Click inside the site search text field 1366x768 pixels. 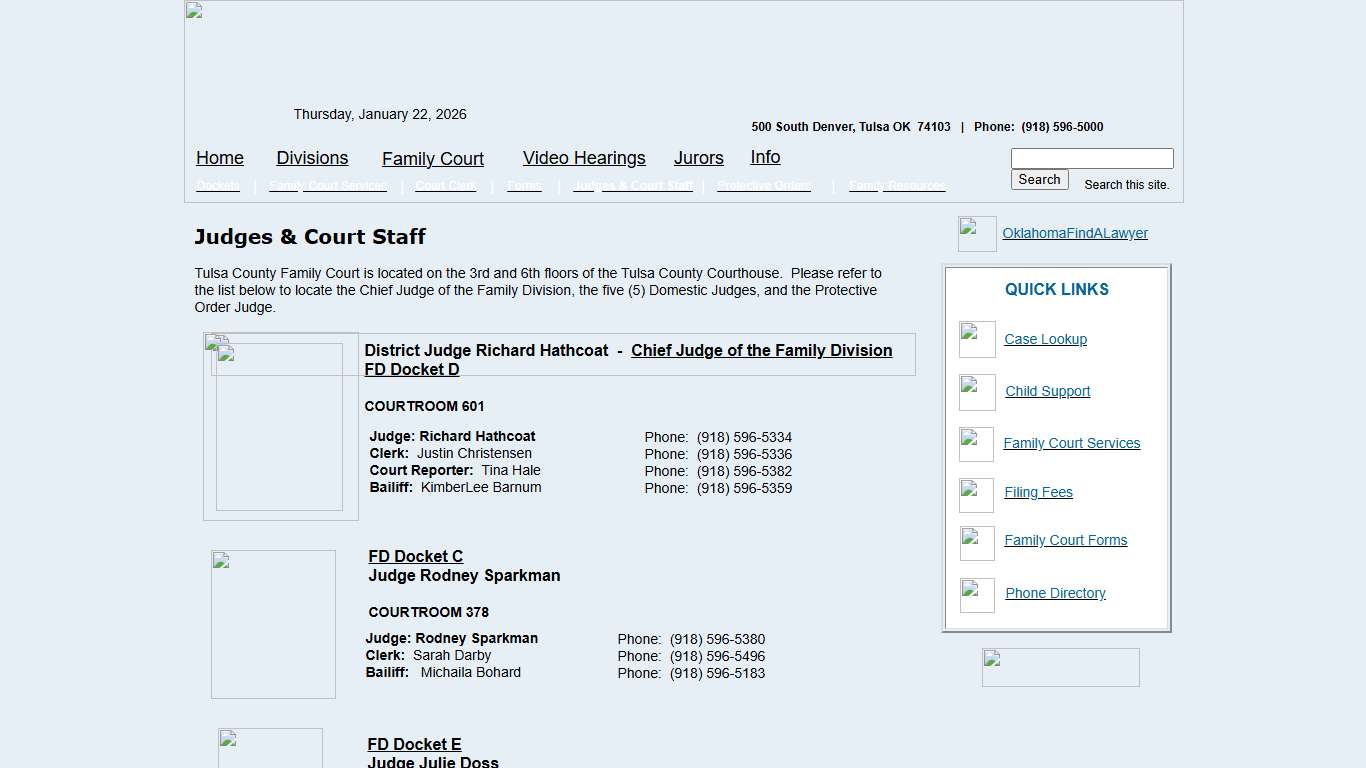click(1091, 158)
